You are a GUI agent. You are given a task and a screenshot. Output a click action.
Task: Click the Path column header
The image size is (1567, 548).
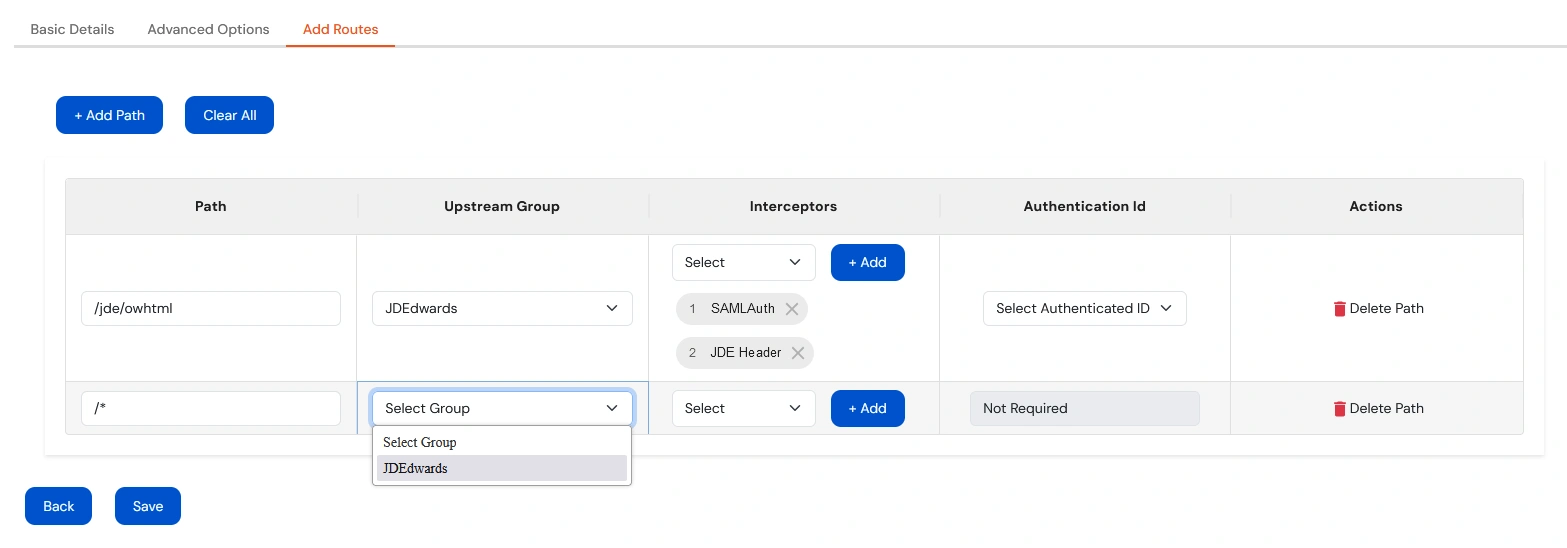211,206
